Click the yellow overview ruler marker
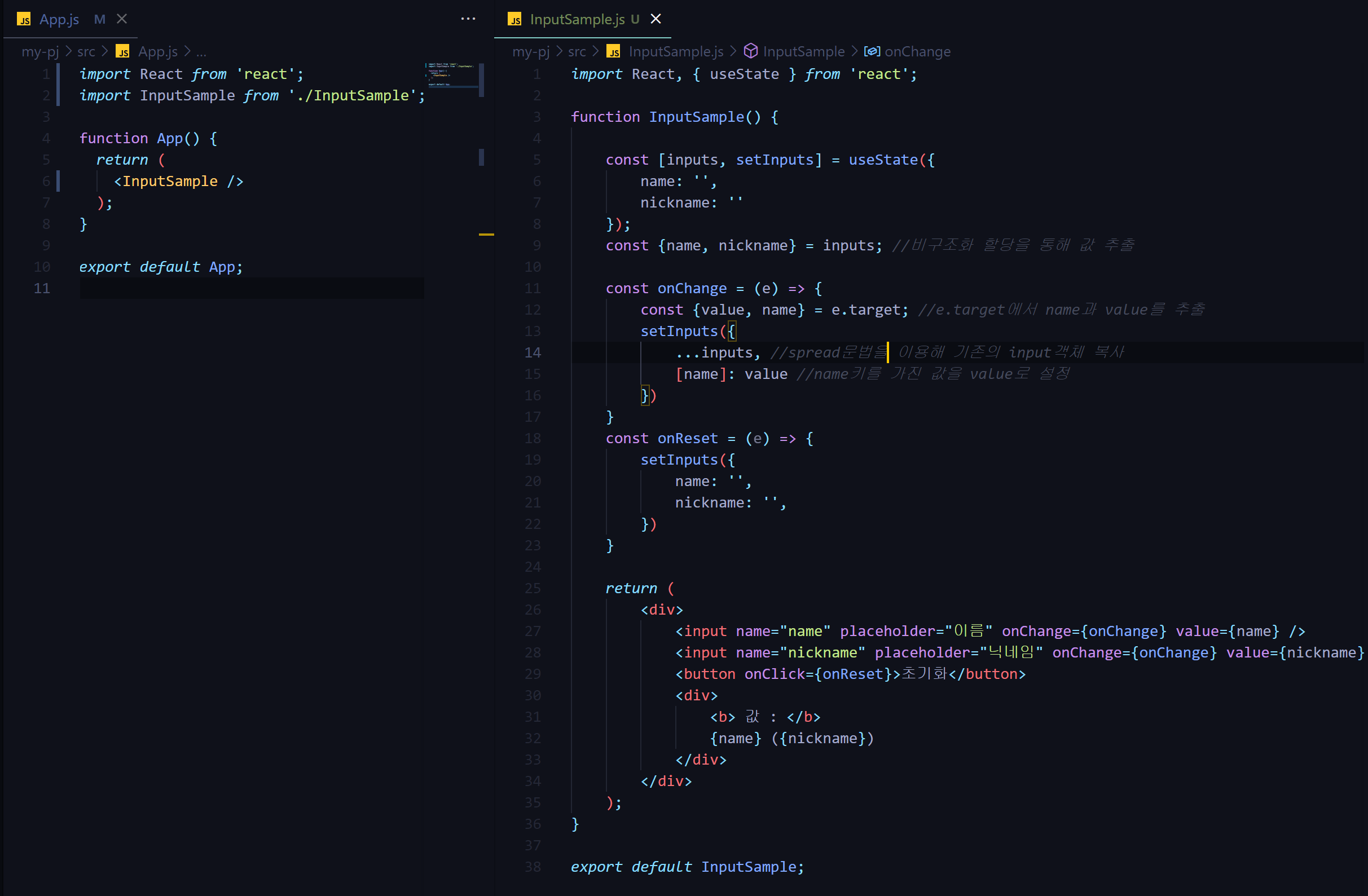1368x896 pixels. (486, 235)
